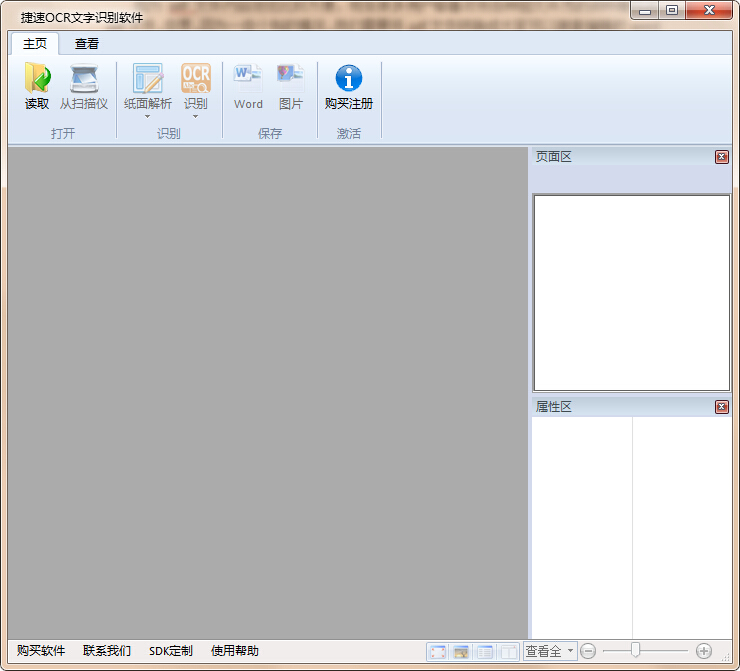Click the 纸面解析 layout analysis icon

point(148,87)
